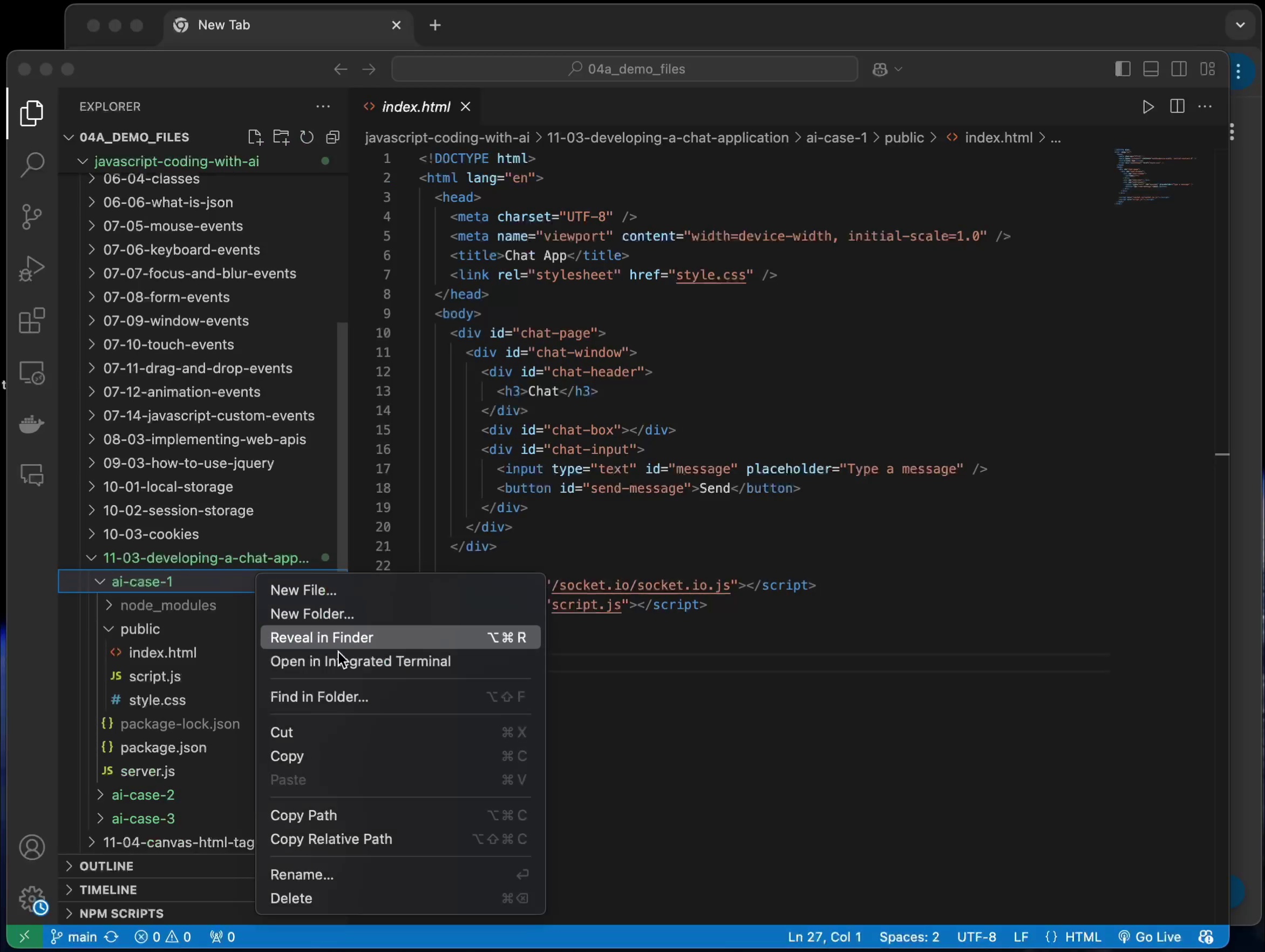This screenshot has height=952, width=1265.
Task: Open the Accounts menu icon
Action: pos(32,847)
